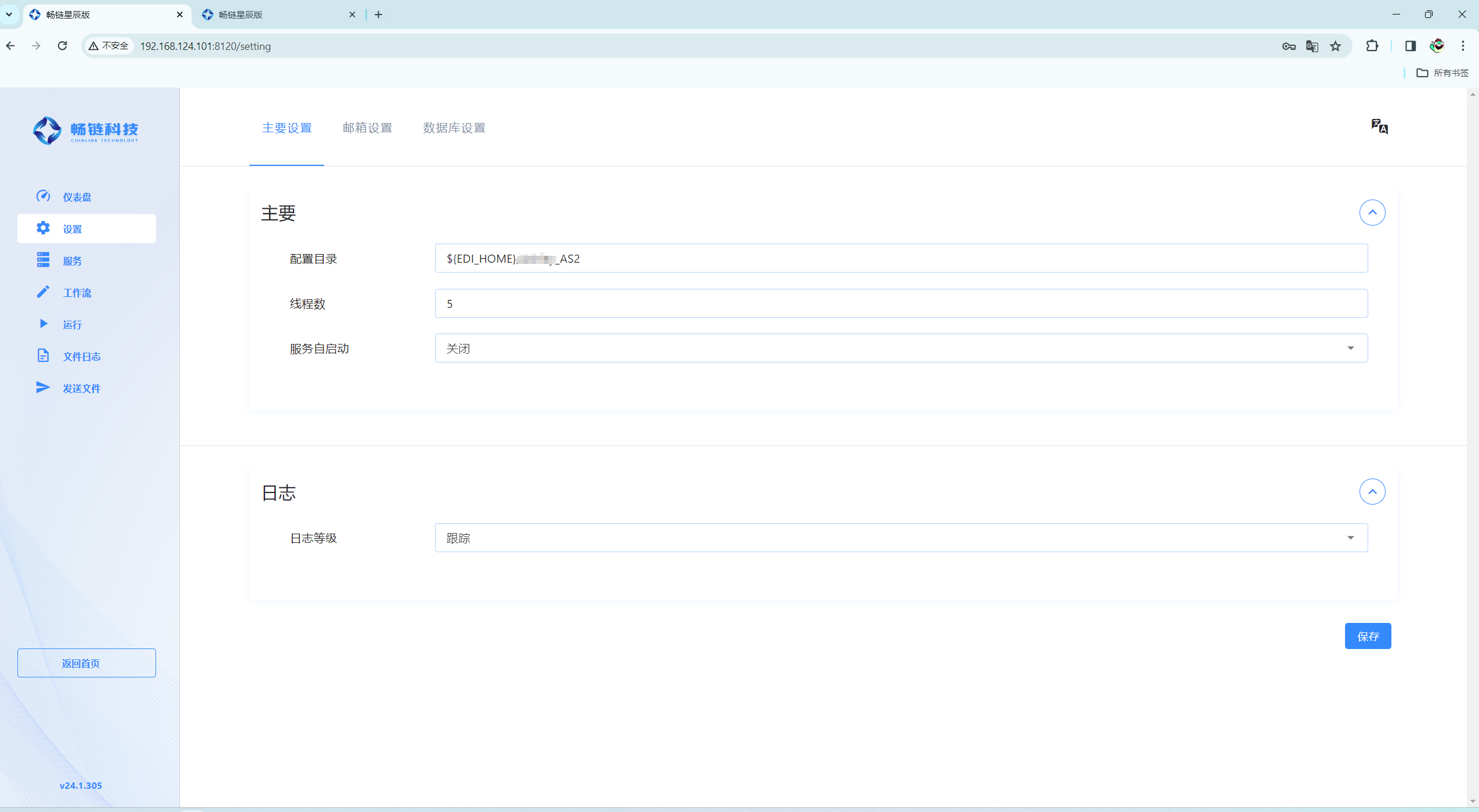Click the 发送文件 paper plane icon

[43, 387]
